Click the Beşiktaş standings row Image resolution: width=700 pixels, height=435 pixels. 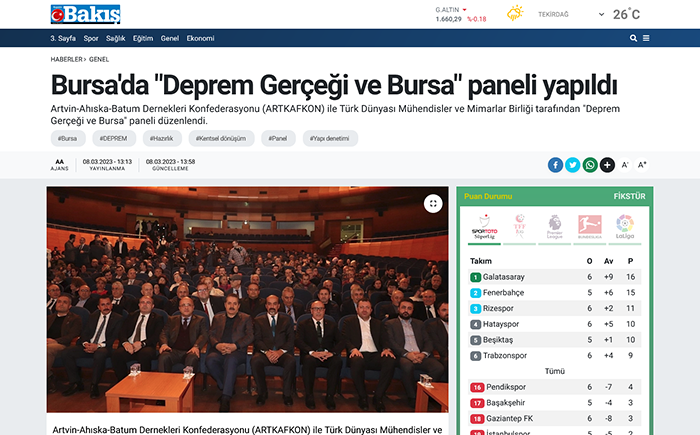tap(554, 340)
